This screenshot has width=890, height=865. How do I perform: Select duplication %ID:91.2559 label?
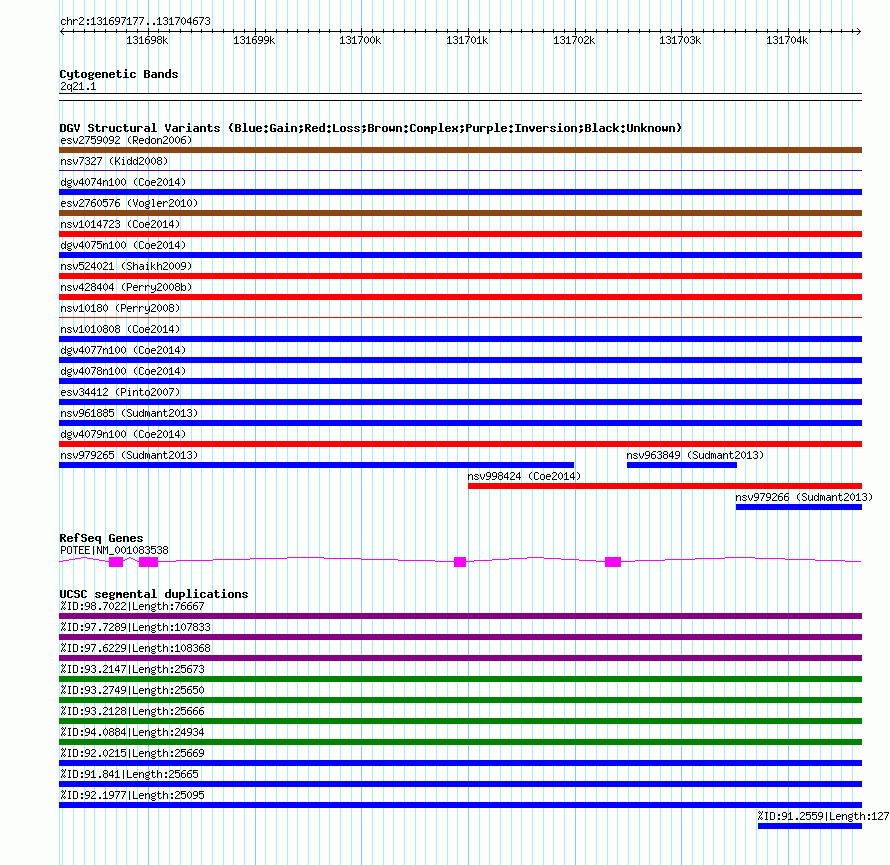(x=823, y=816)
